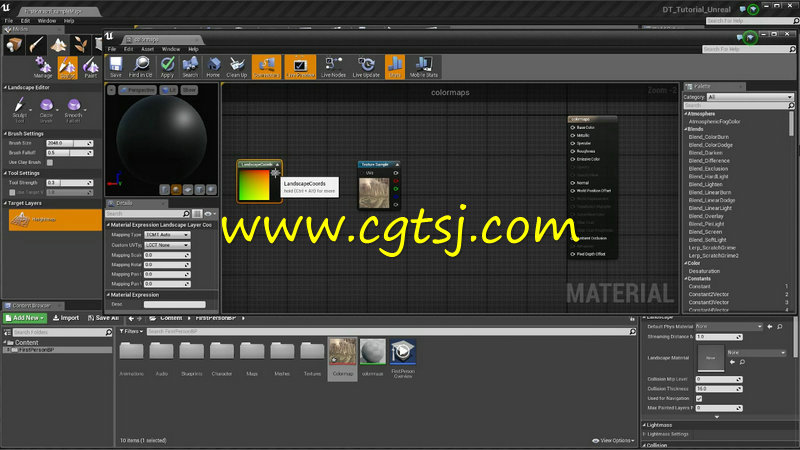Run Clean Up on material graph

(x=237, y=67)
